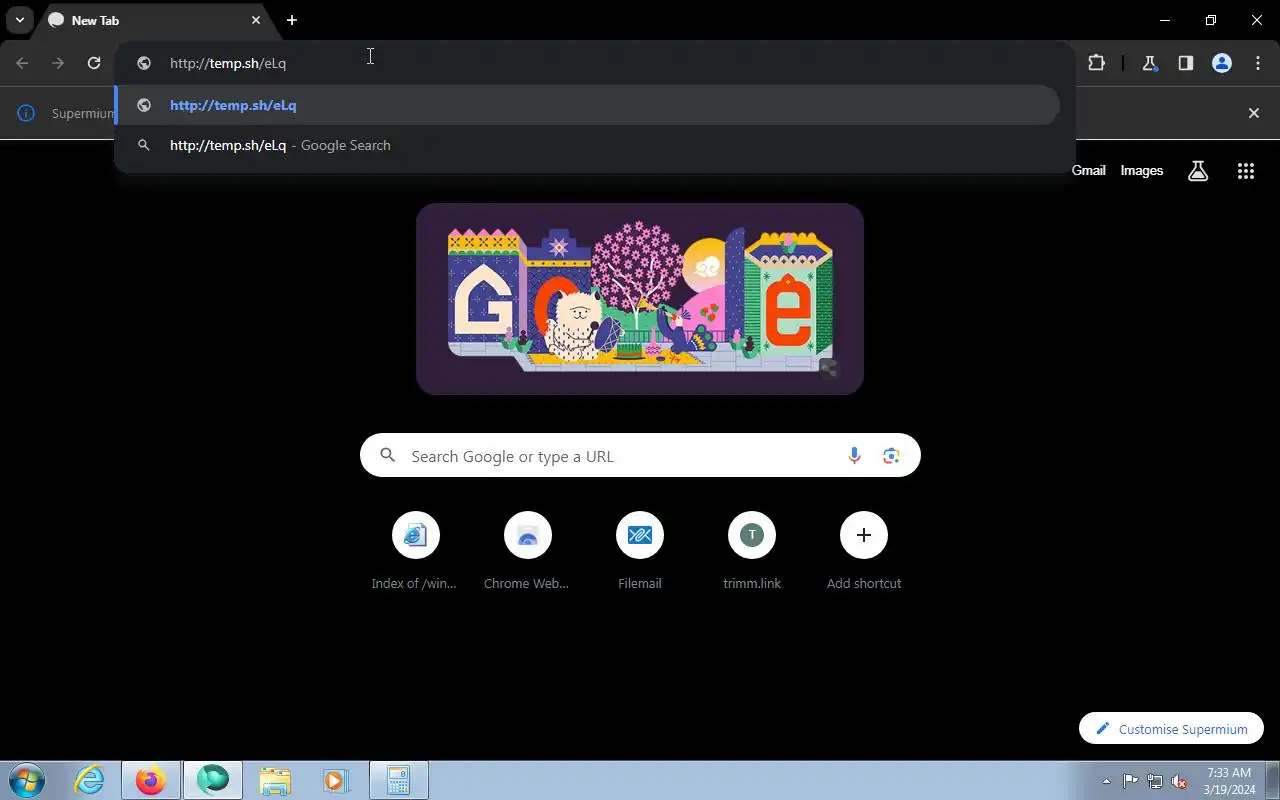Click the Show desktop button

[1272, 780]
